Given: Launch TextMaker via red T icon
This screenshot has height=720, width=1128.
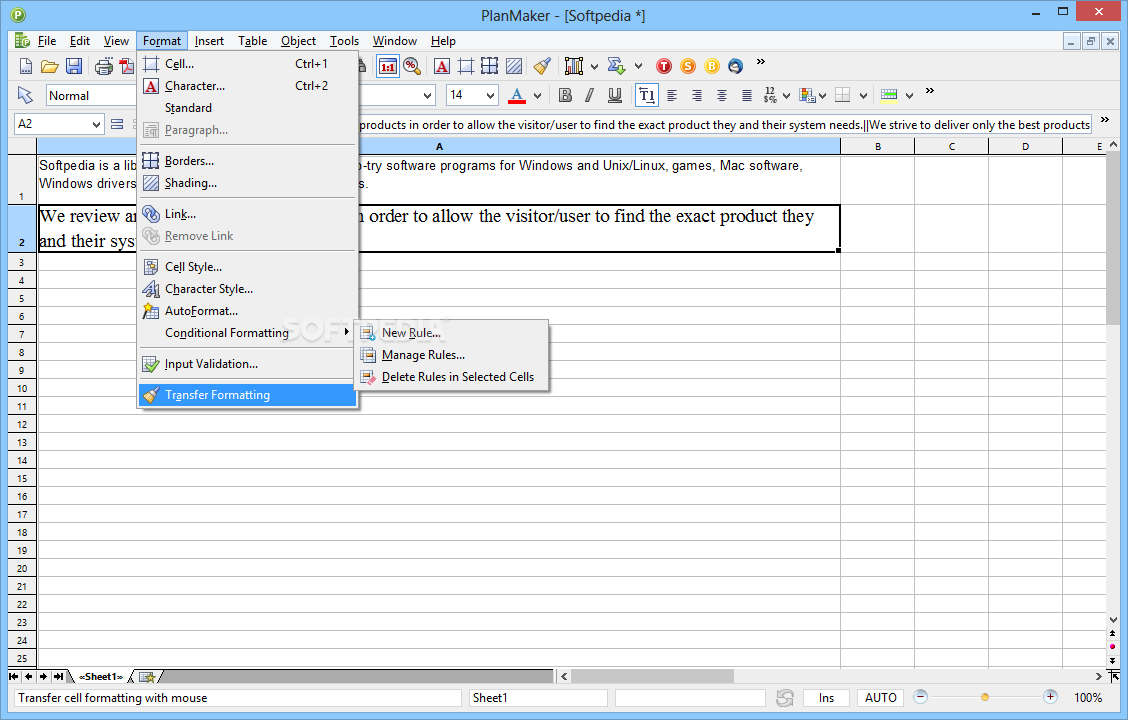Looking at the screenshot, I should 664,67.
